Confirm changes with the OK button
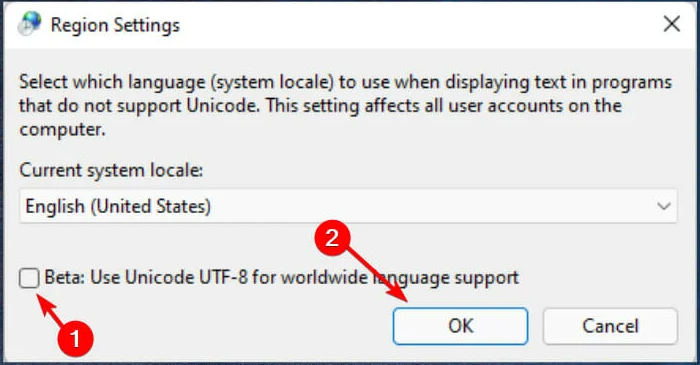 460,326
